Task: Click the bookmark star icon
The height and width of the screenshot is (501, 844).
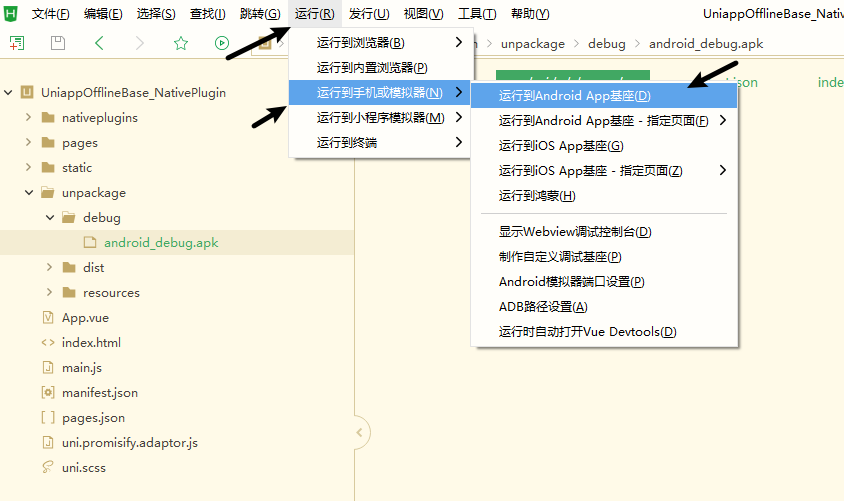Action: (181, 43)
